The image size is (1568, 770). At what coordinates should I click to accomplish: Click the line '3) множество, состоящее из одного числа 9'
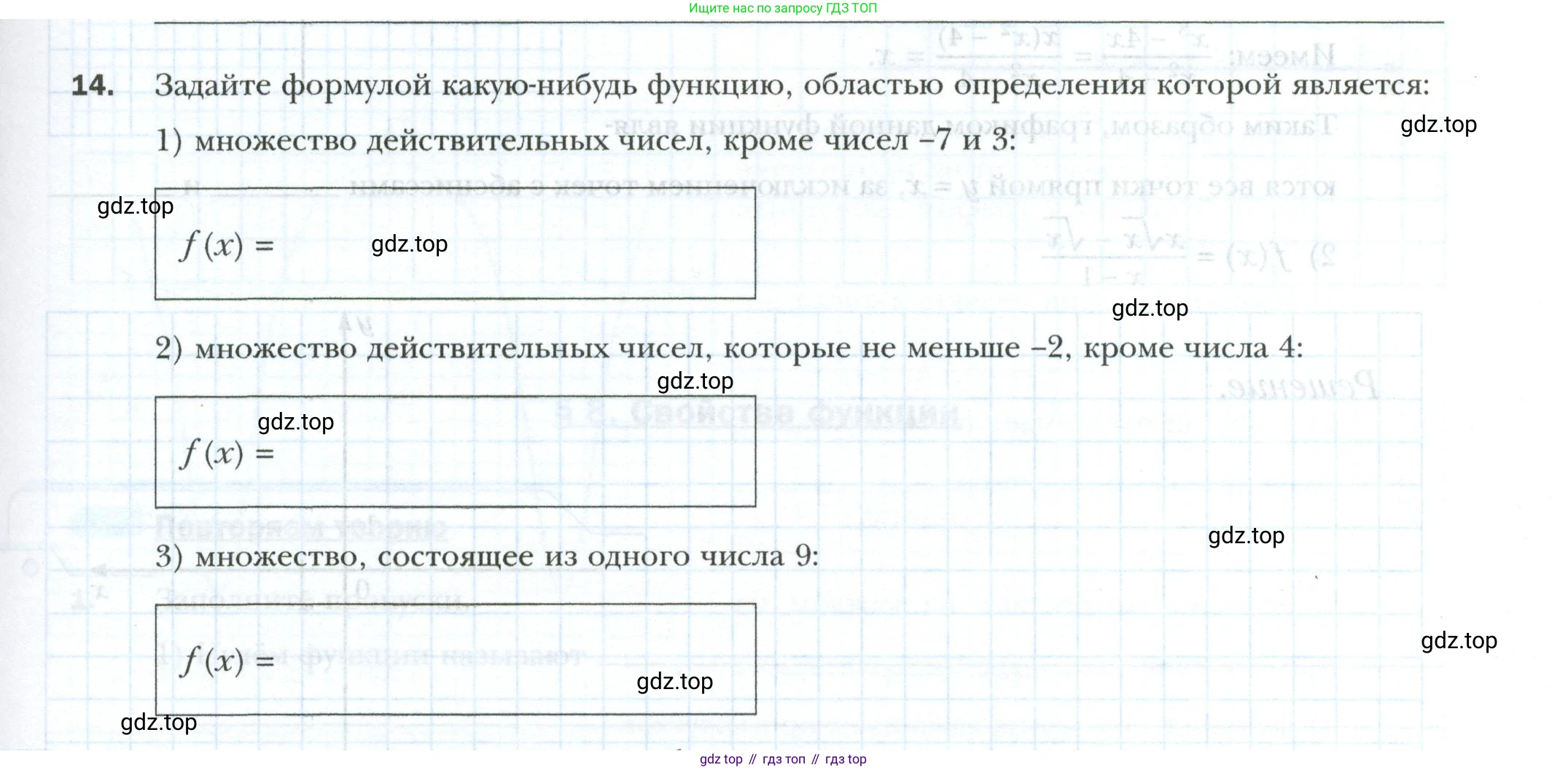pyautogui.click(x=487, y=556)
